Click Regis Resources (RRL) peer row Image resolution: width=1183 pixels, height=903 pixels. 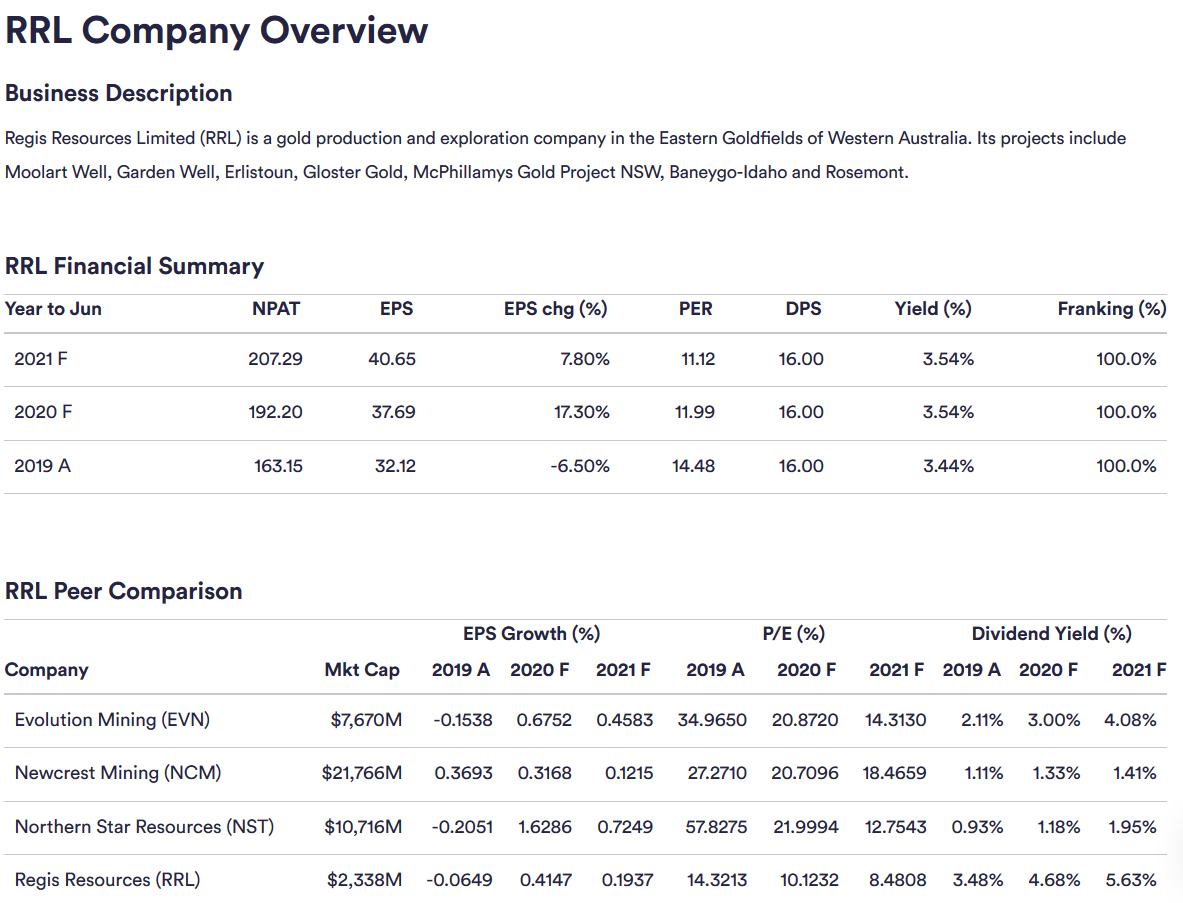(x=107, y=880)
